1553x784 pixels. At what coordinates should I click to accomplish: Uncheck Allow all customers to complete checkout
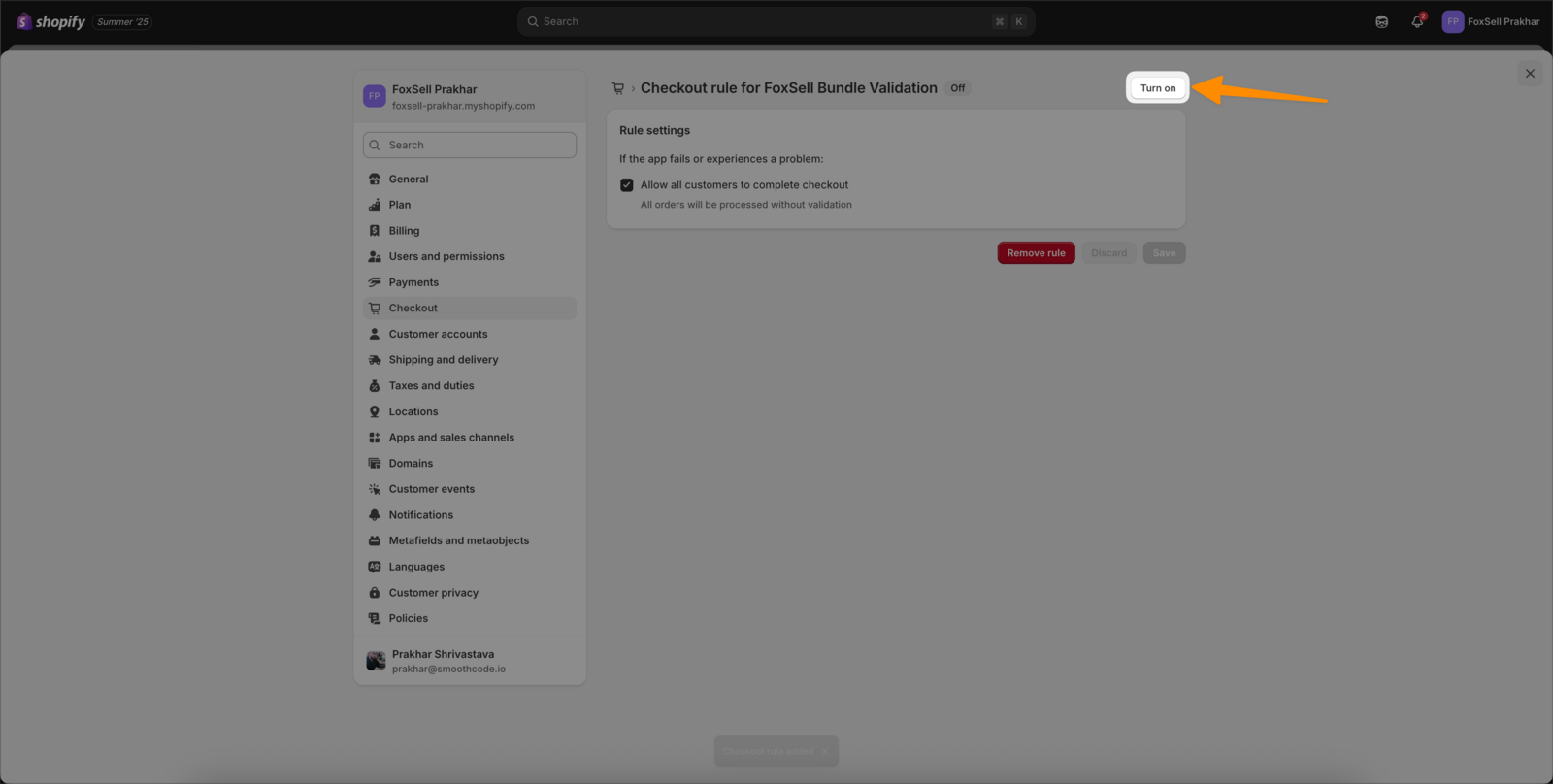tap(627, 184)
